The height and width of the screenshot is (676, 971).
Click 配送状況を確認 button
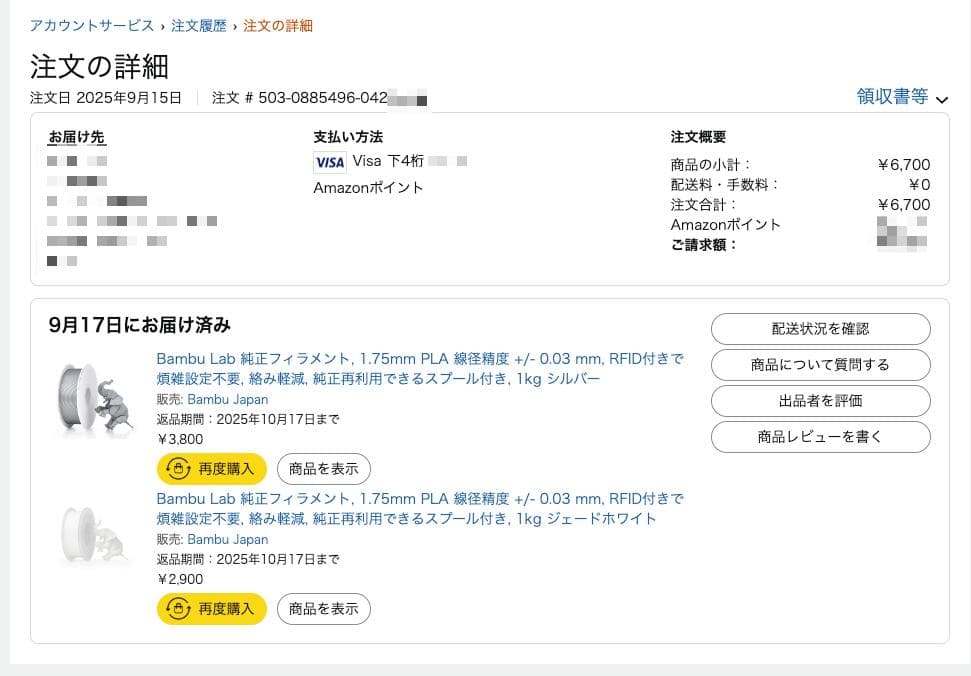pos(820,328)
